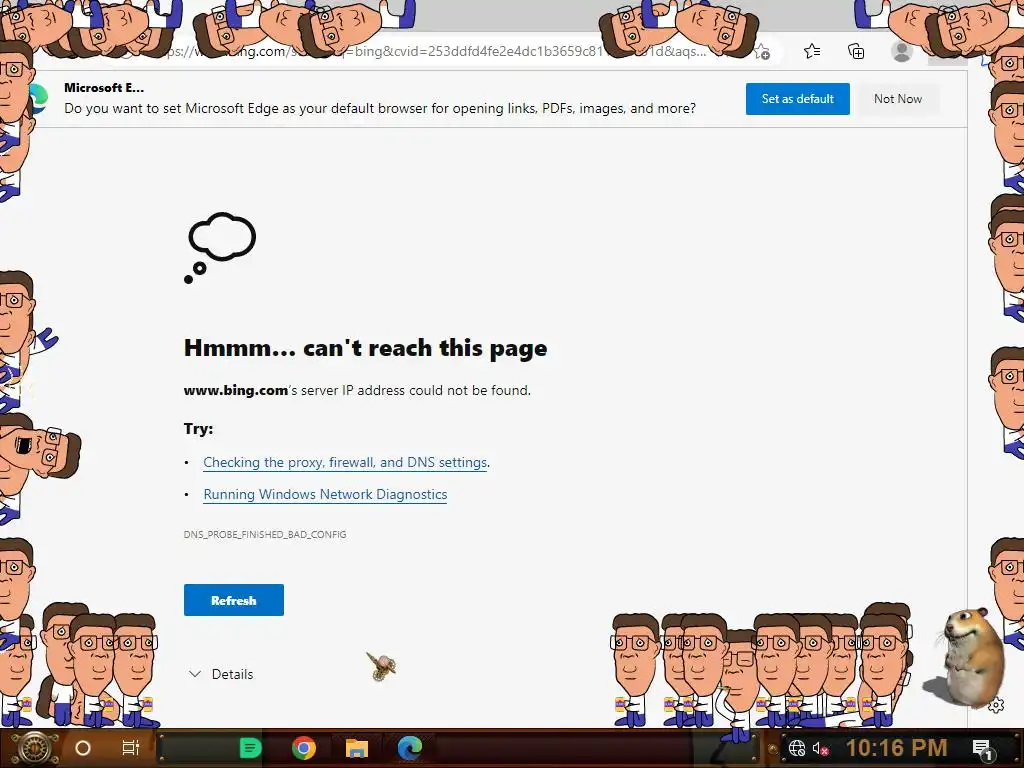Viewport: 1024px width, 768px height.
Task: Open the Action Center notifications icon
Action: pyautogui.click(x=982, y=748)
